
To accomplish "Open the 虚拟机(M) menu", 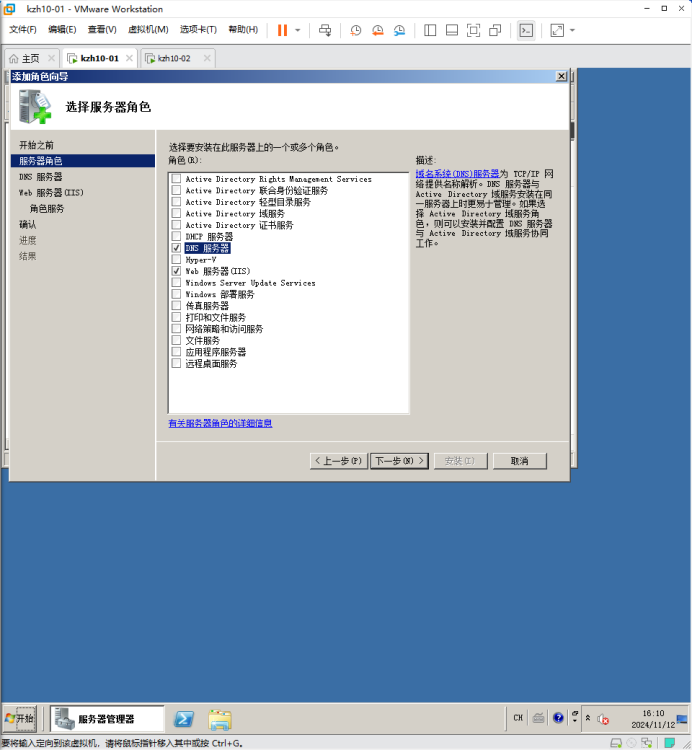I will click(148, 30).
